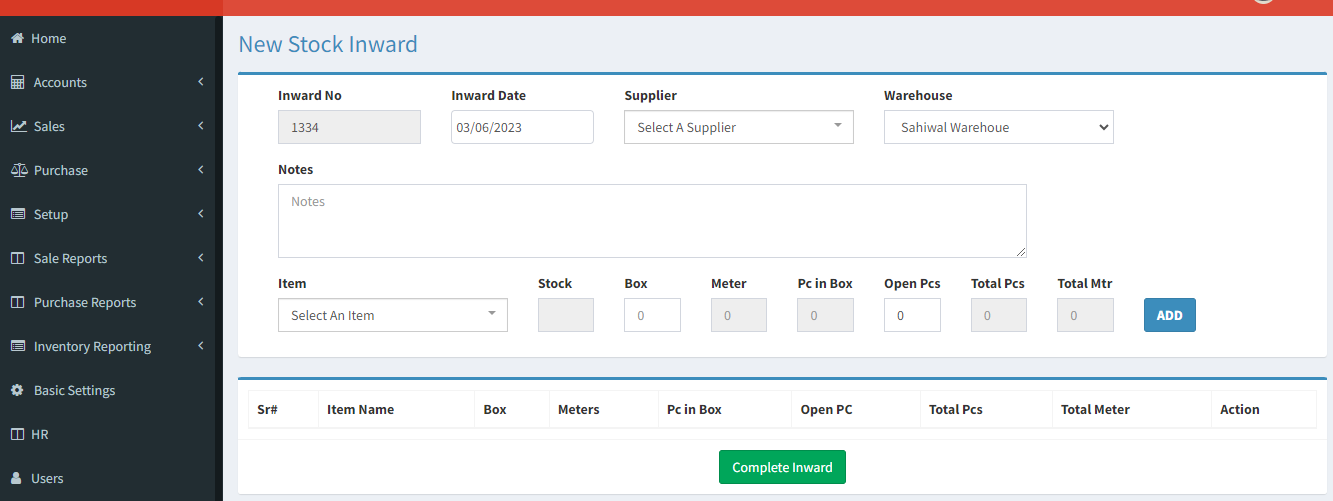Click the Inventory Reporting icon
Screen dimensions: 1333x501
[x=17, y=346]
